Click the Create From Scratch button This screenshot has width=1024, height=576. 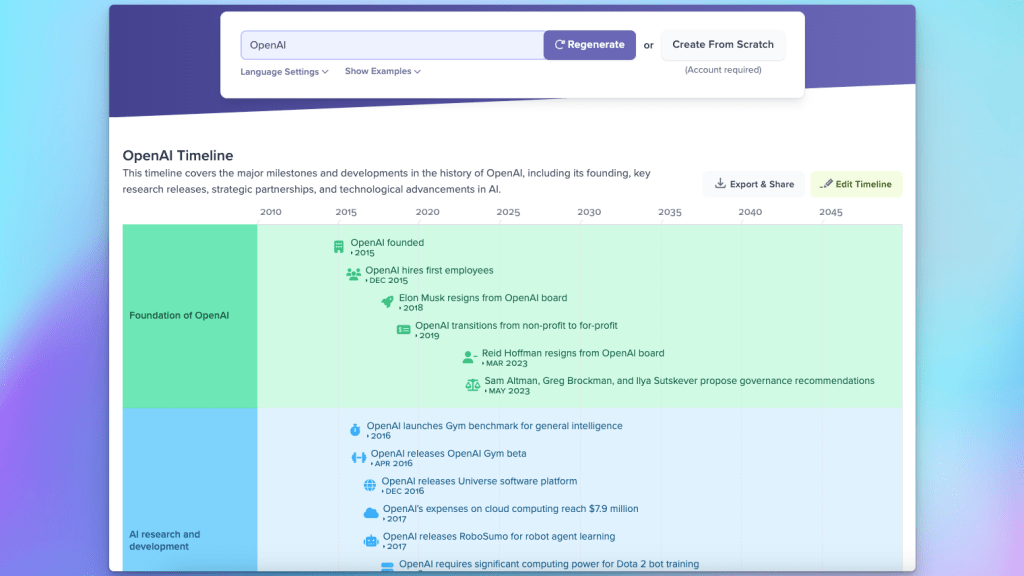click(722, 45)
